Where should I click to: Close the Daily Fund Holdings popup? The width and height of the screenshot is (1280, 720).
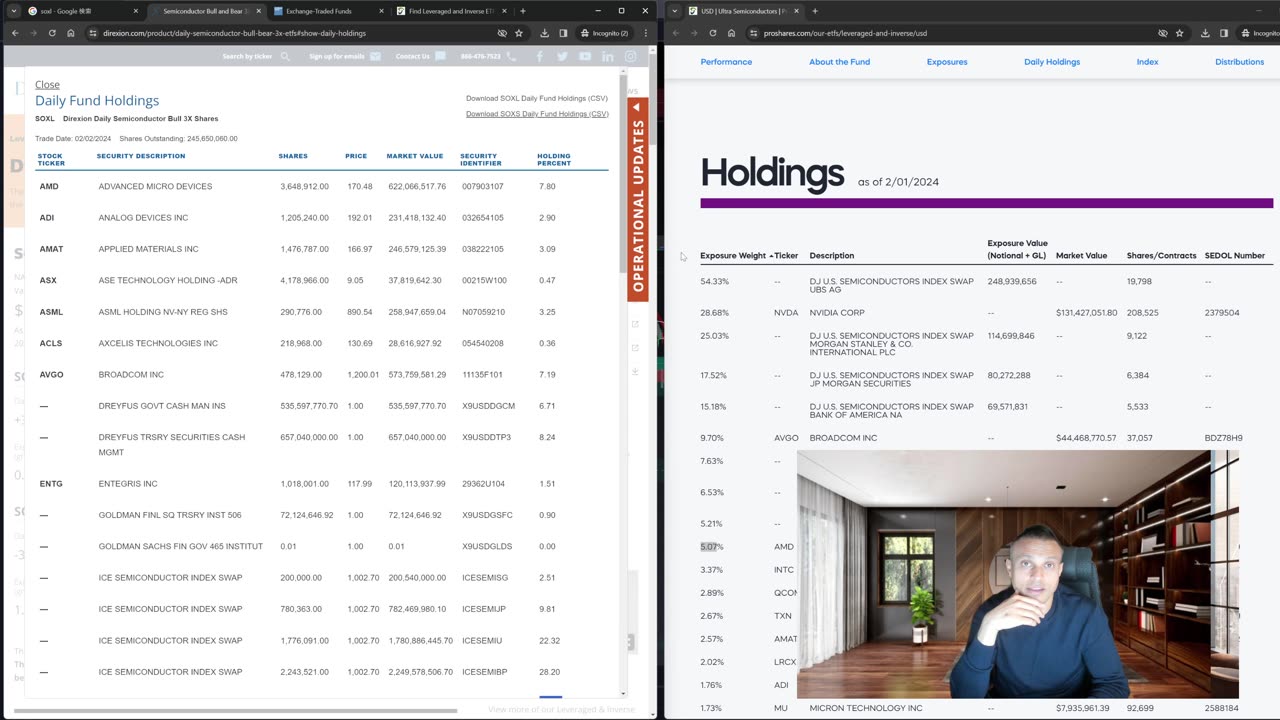[x=47, y=85]
